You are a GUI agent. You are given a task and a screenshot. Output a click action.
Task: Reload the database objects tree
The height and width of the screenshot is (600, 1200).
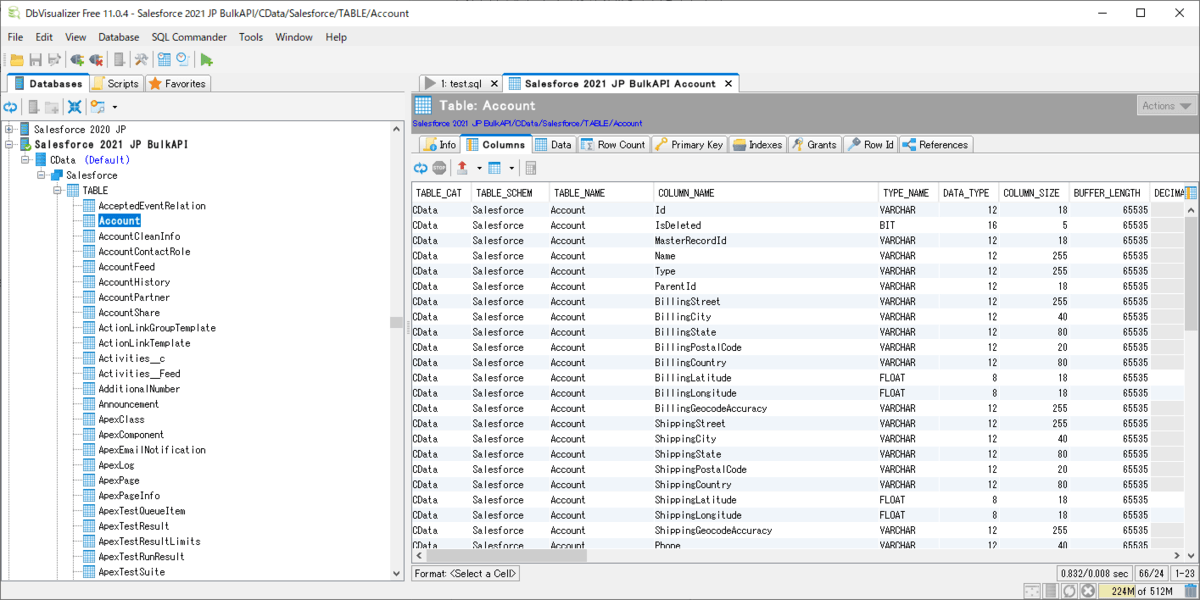(x=11, y=107)
